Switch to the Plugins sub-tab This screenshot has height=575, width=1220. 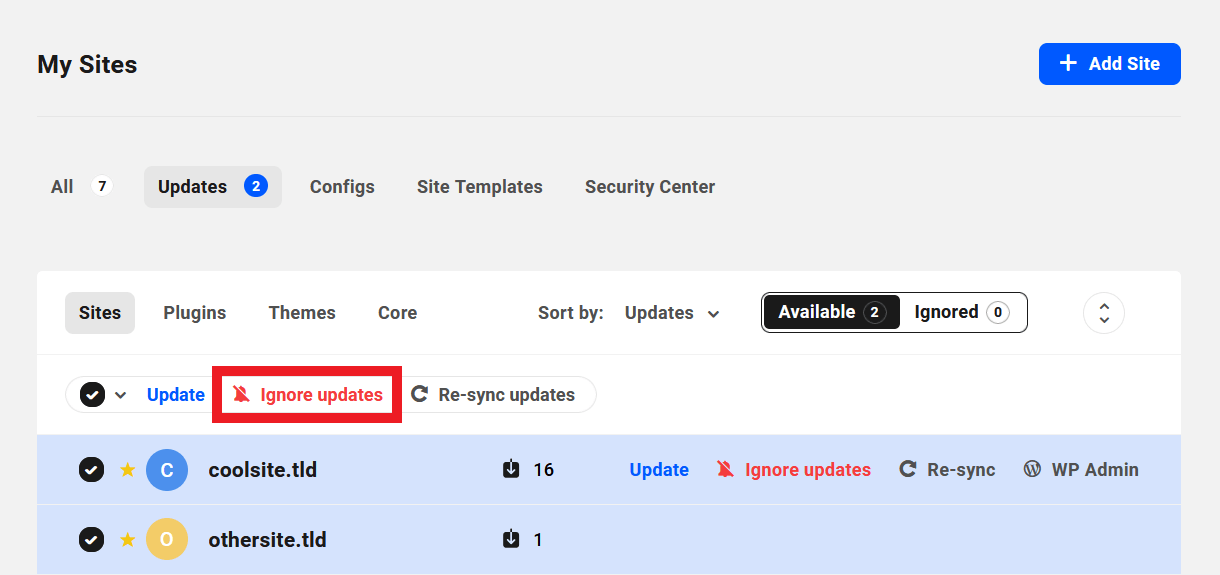195,313
